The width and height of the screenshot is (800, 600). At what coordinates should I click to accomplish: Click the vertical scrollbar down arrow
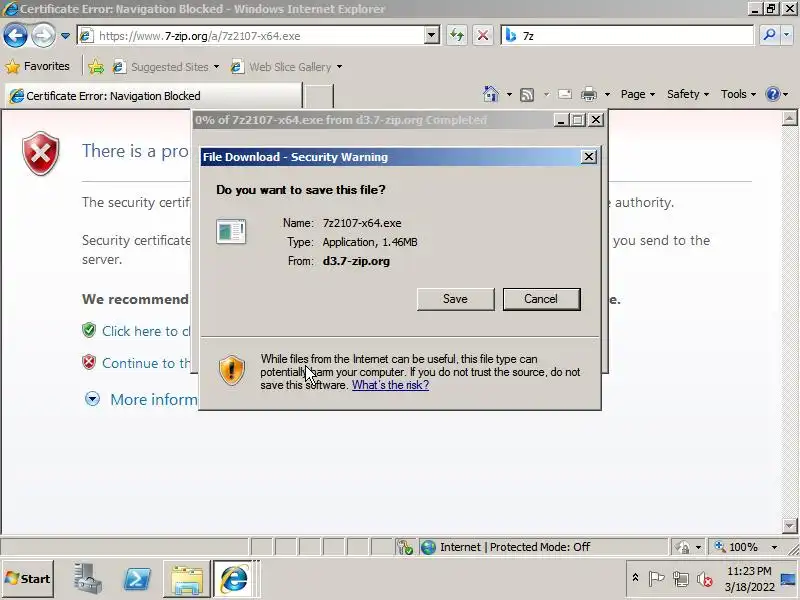789,526
